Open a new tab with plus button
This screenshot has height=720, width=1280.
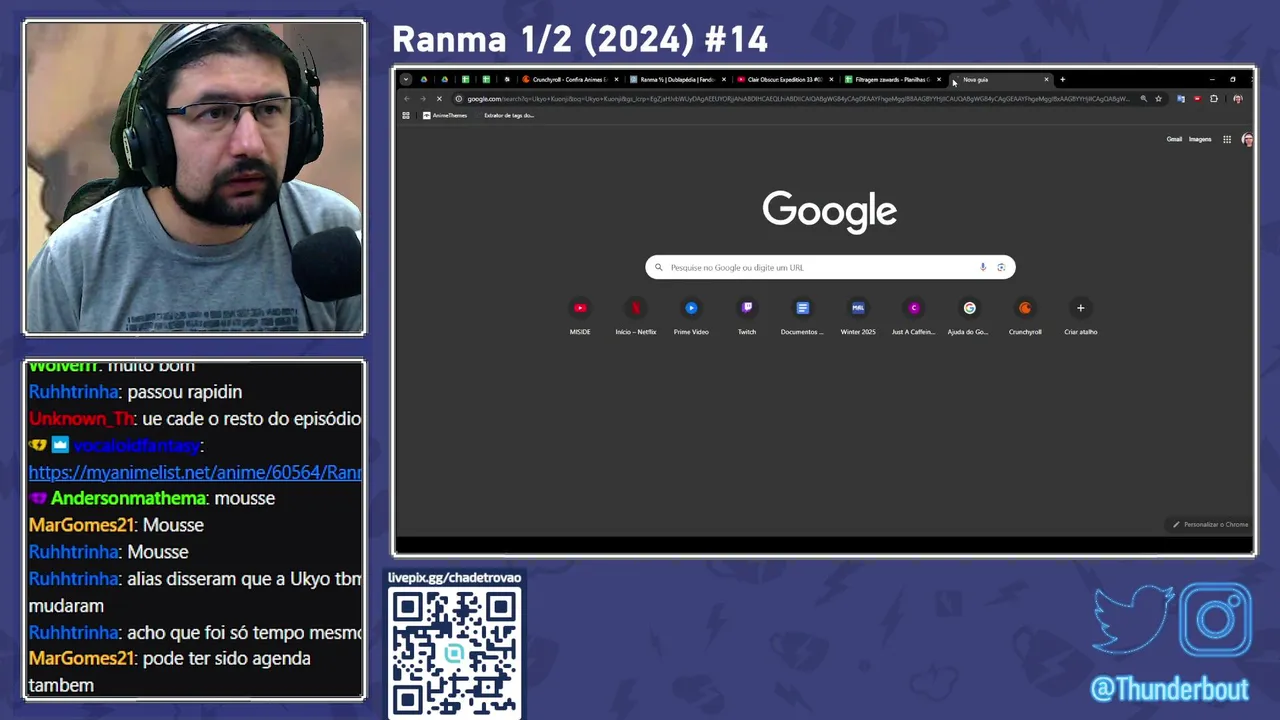[1062, 79]
